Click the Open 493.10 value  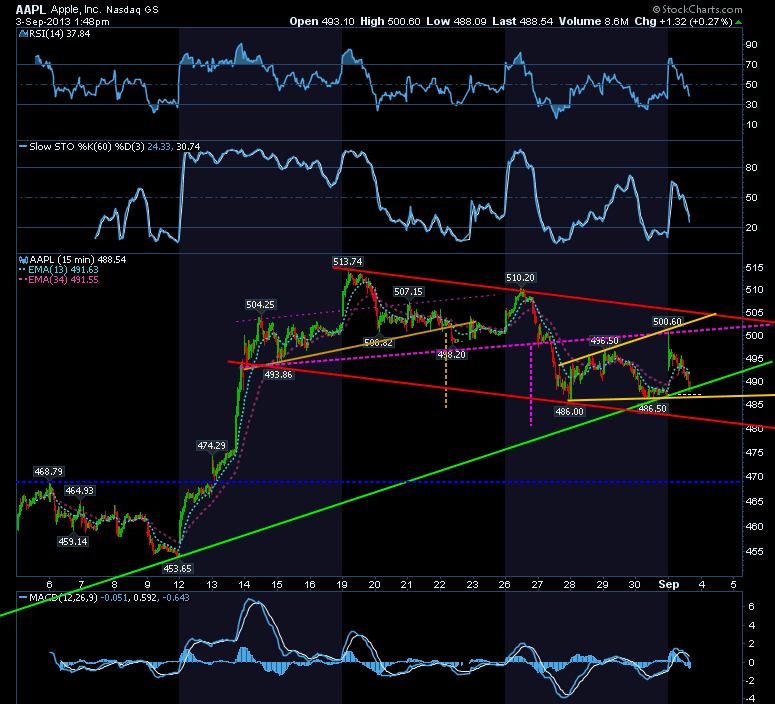click(x=322, y=21)
